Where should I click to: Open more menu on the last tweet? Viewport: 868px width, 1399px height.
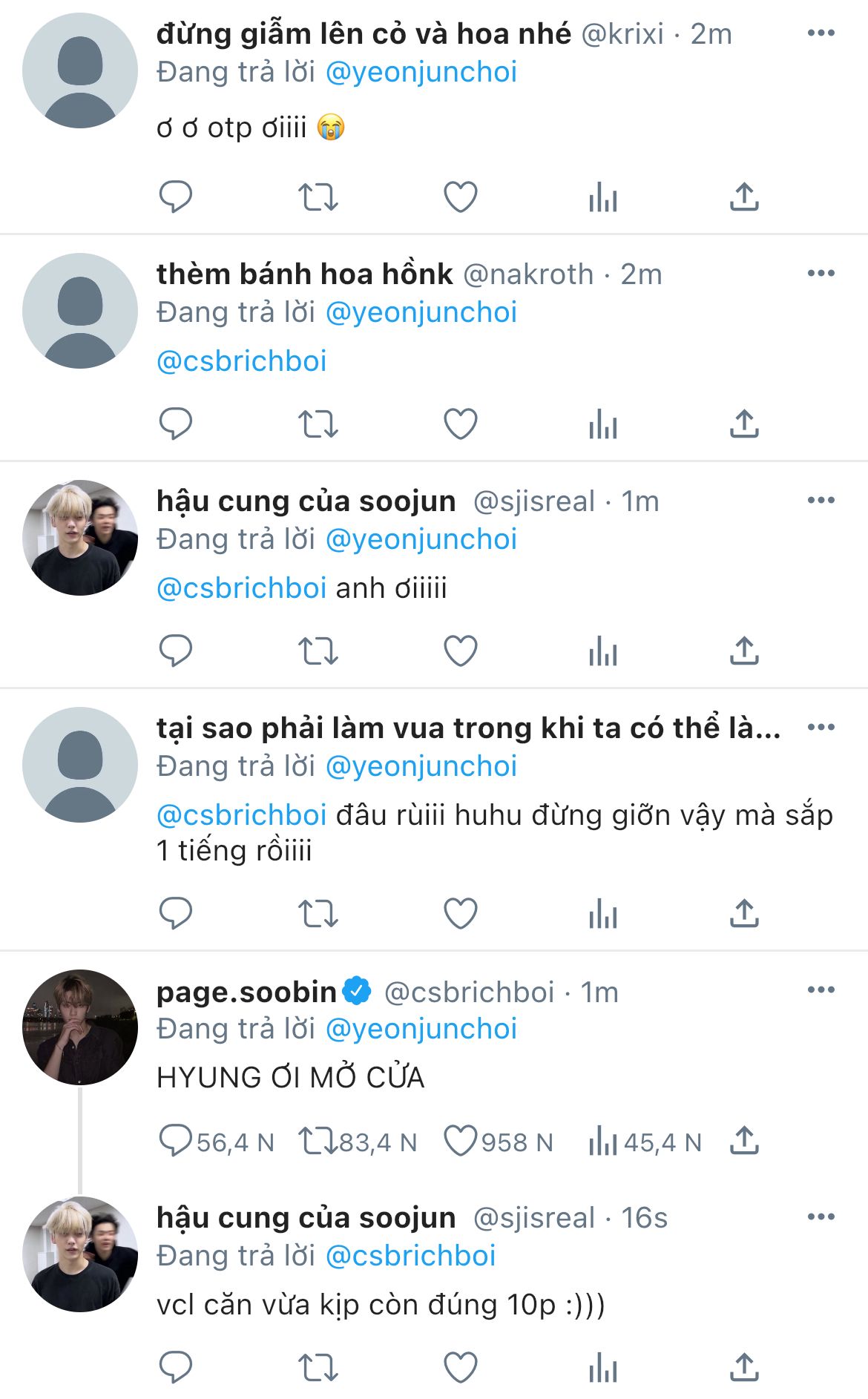click(821, 1217)
